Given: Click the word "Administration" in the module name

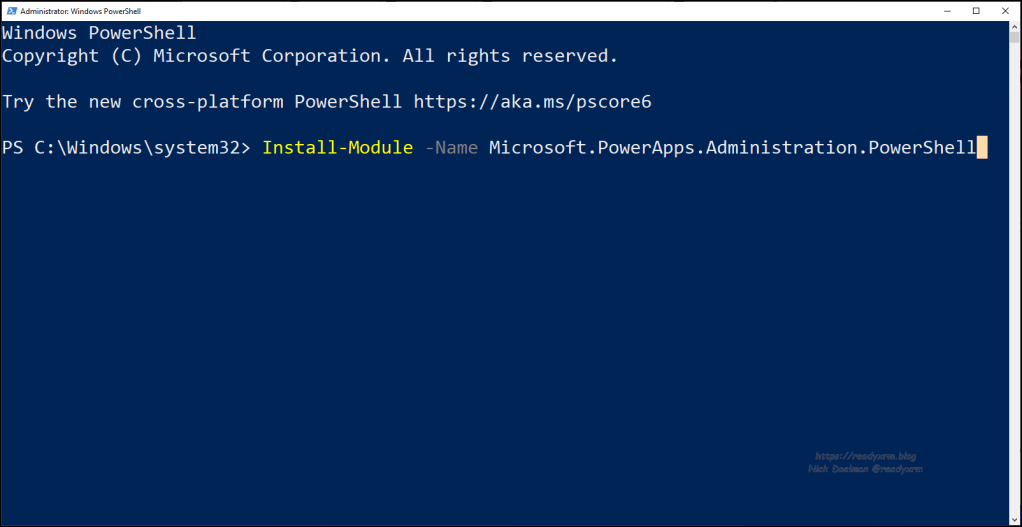Looking at the screenshot, I should (780, 148).
